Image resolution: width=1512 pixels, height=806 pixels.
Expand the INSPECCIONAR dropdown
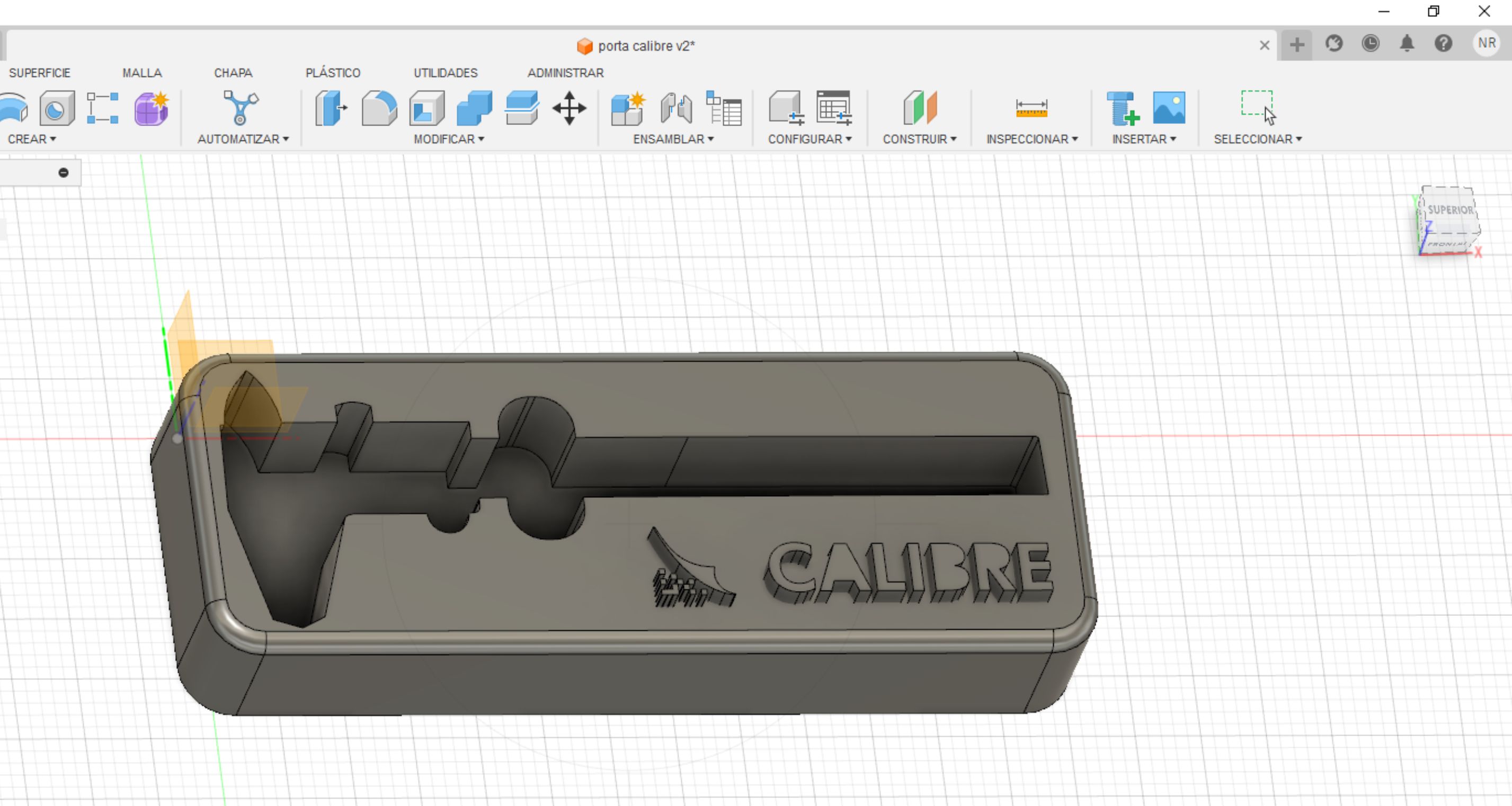coord(1032,139)
